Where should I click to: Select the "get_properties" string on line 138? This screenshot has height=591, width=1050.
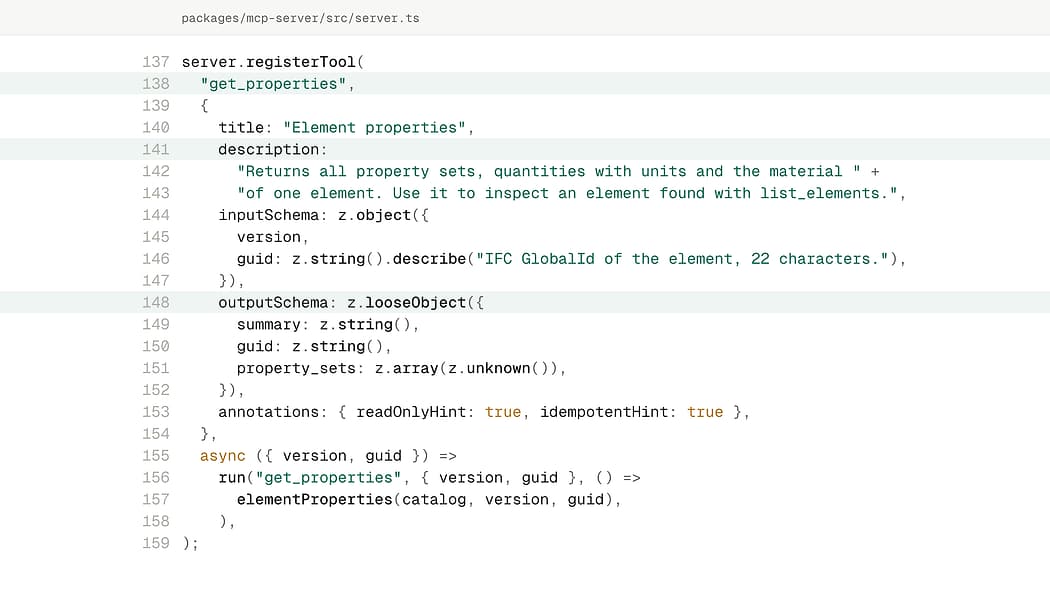pyautogui.click(x=273, y=84)
